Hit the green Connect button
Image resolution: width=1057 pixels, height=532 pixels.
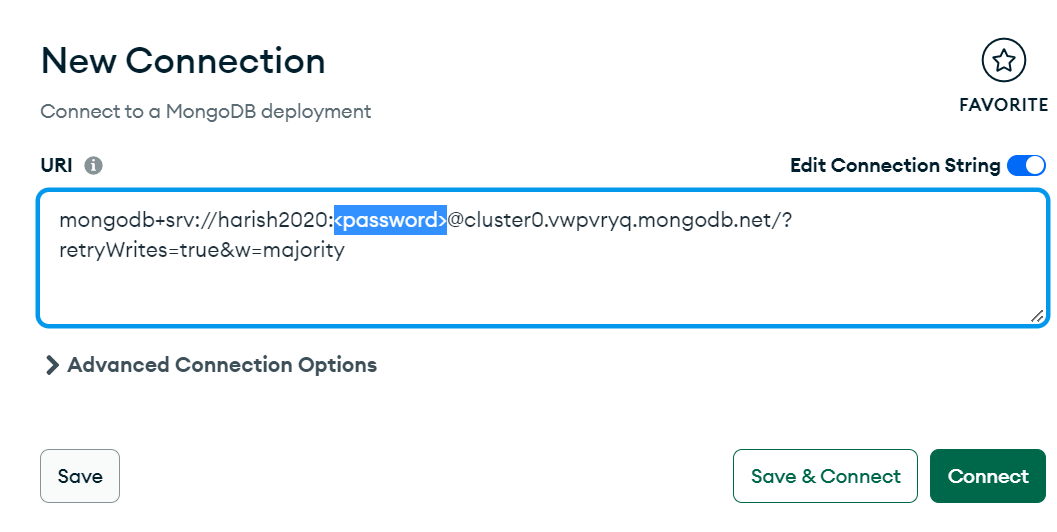pyautogui.click(x=988, y=476)
